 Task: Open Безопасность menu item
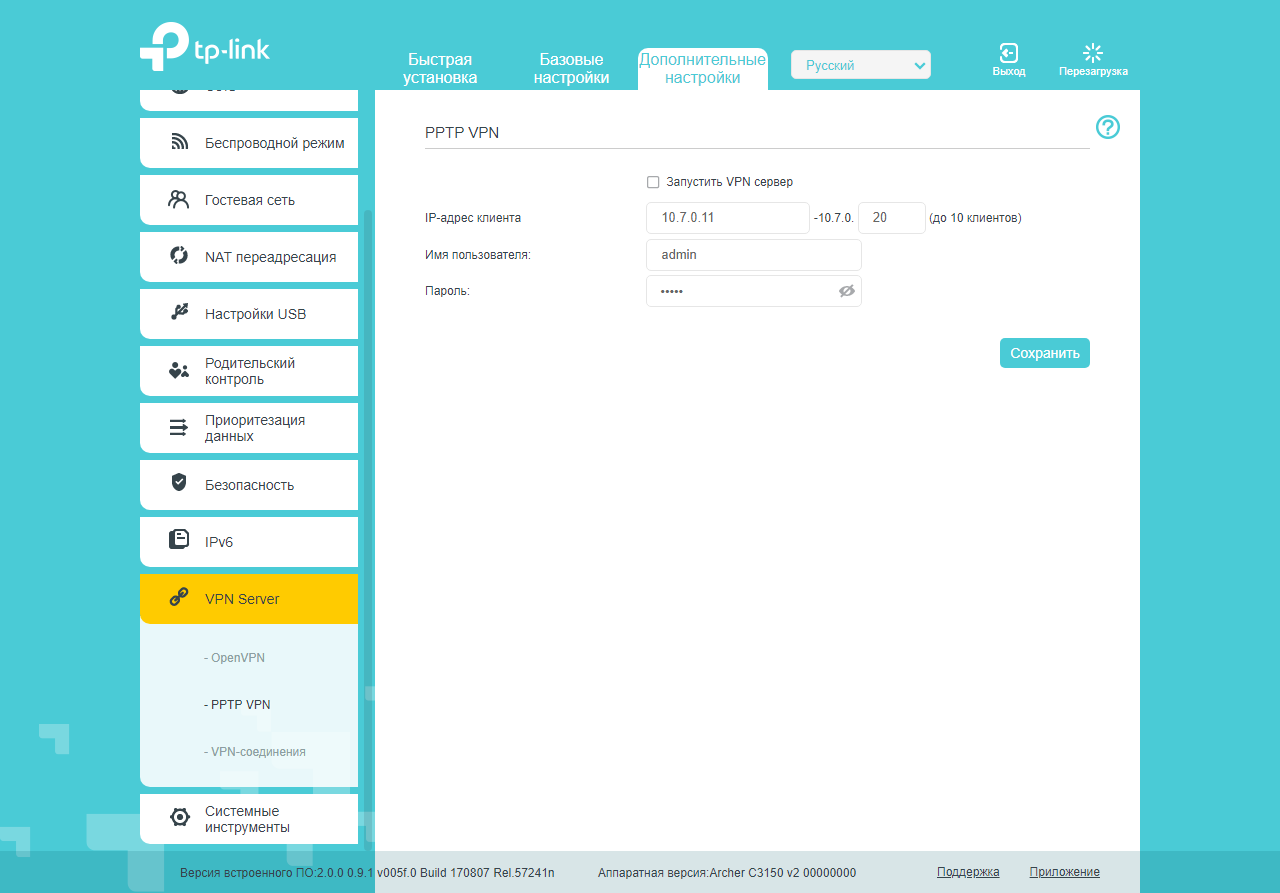(x=249, y=485)
